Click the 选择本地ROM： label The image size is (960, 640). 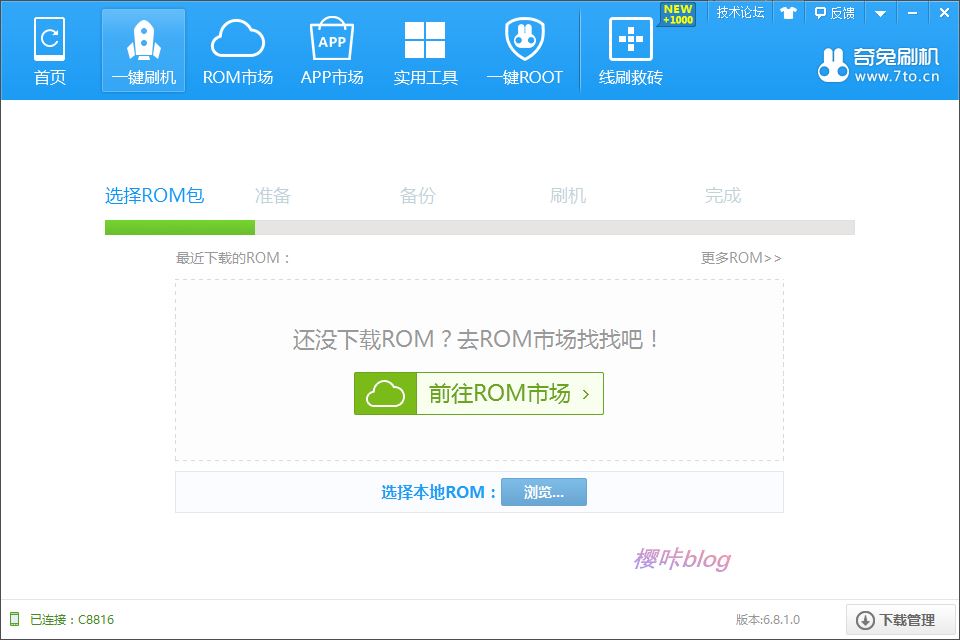[x=438, y=492]
